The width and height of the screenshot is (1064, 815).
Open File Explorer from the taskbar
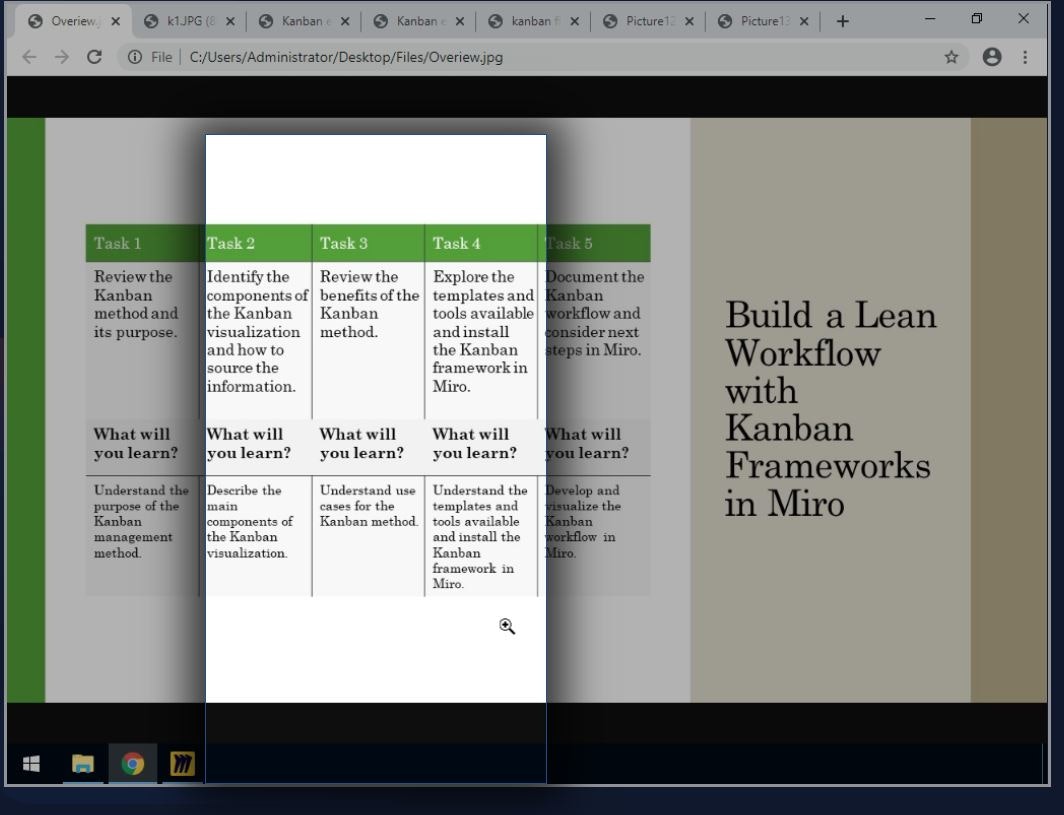[x=83, y=764]
